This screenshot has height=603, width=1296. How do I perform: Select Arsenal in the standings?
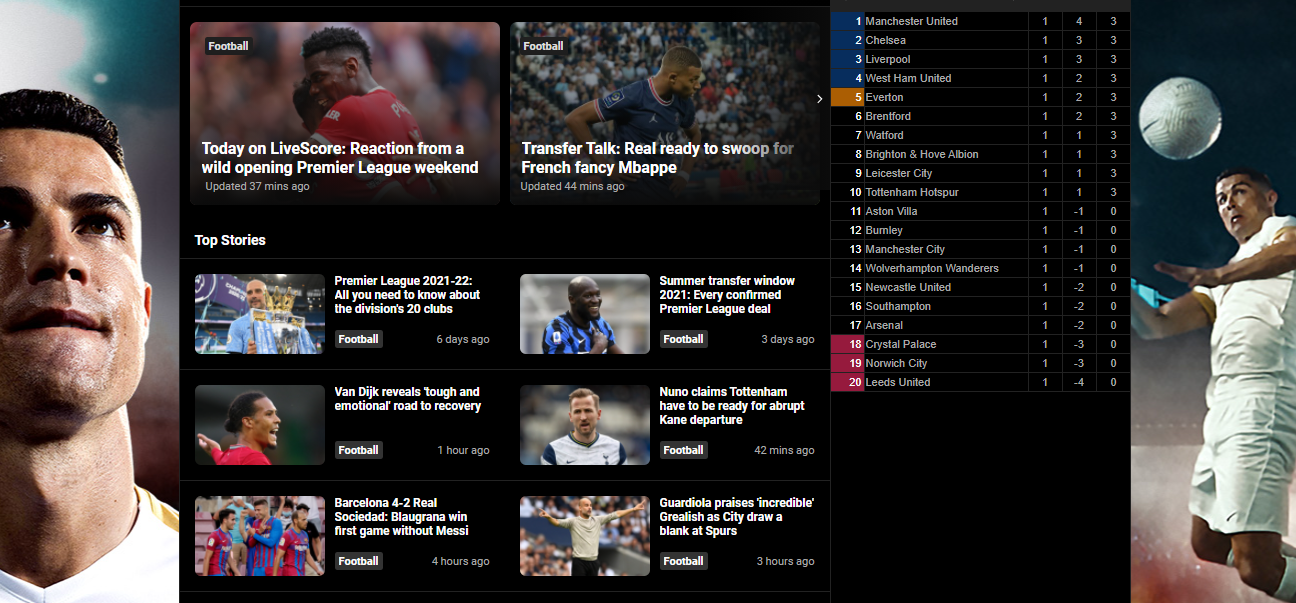click(x=980, y=325)
